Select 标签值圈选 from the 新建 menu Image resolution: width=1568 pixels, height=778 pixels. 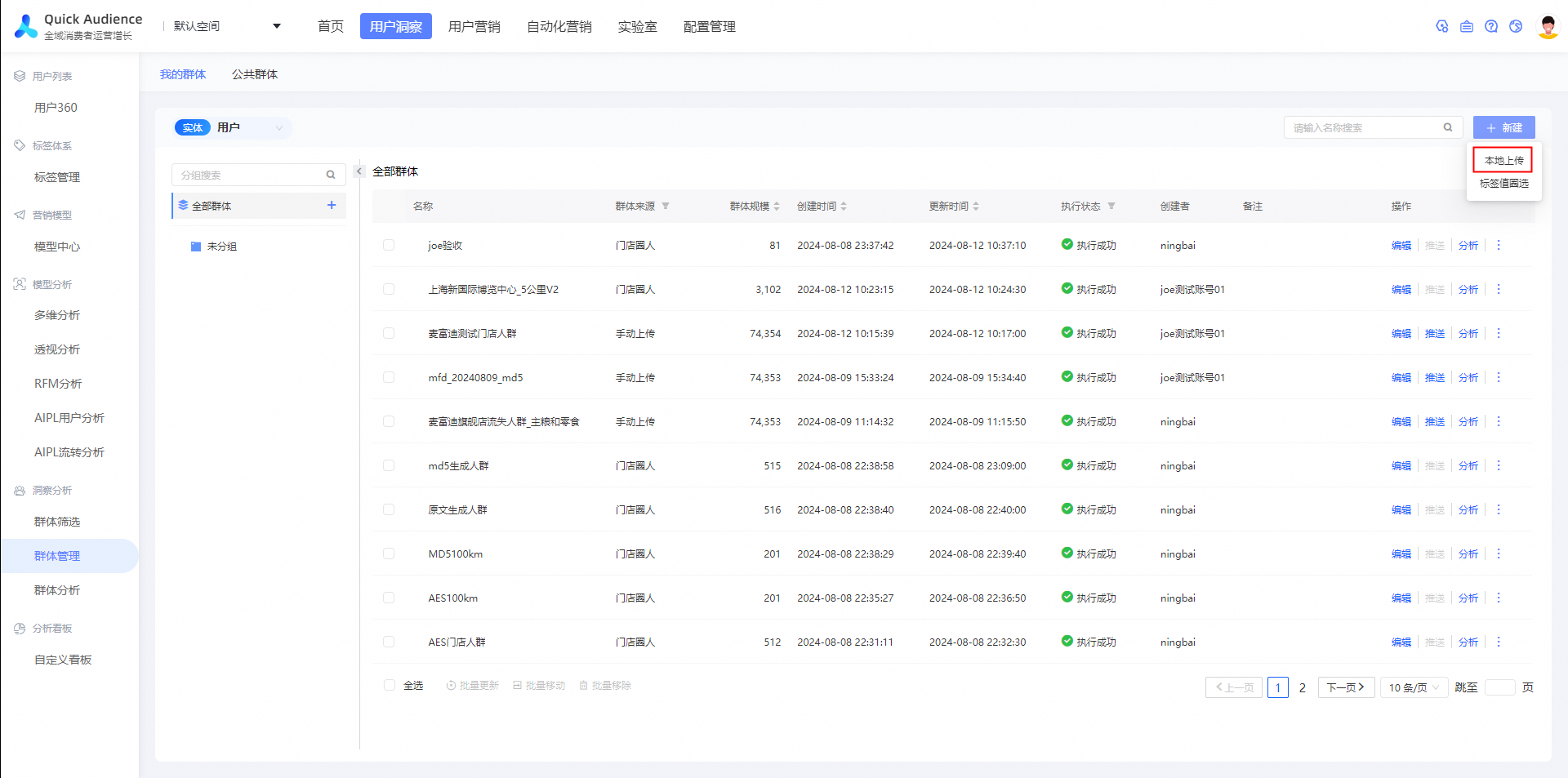coord(1503,183)
